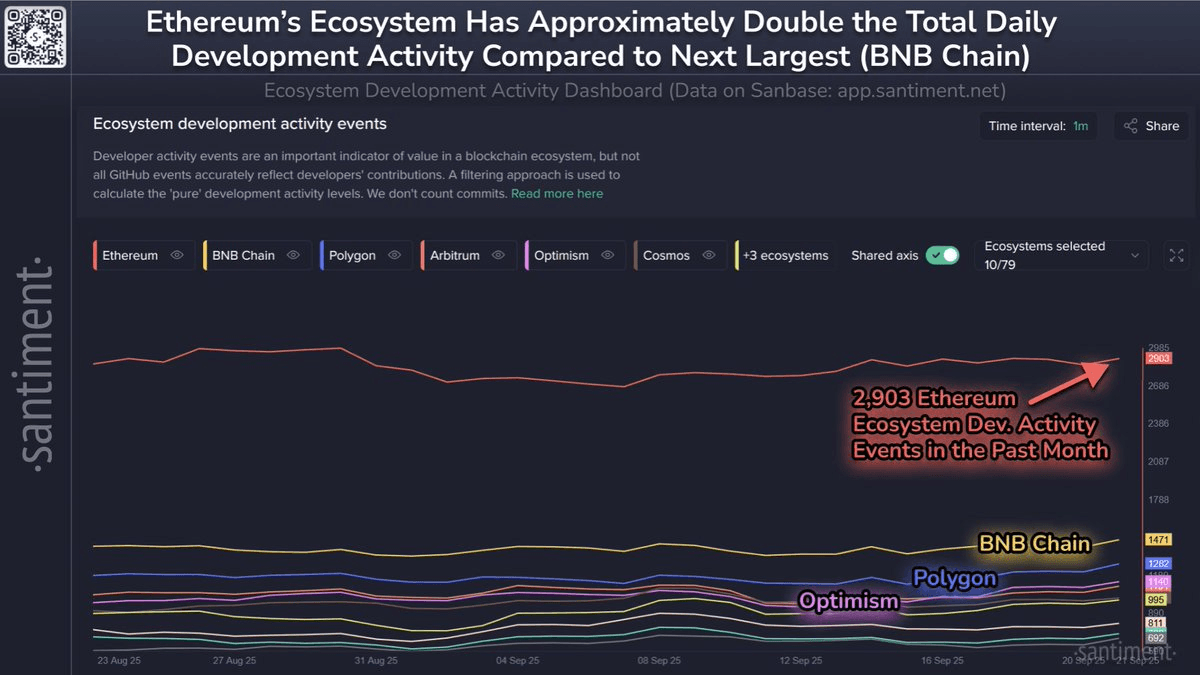Click the Optimism eye icon

point(608,256)
